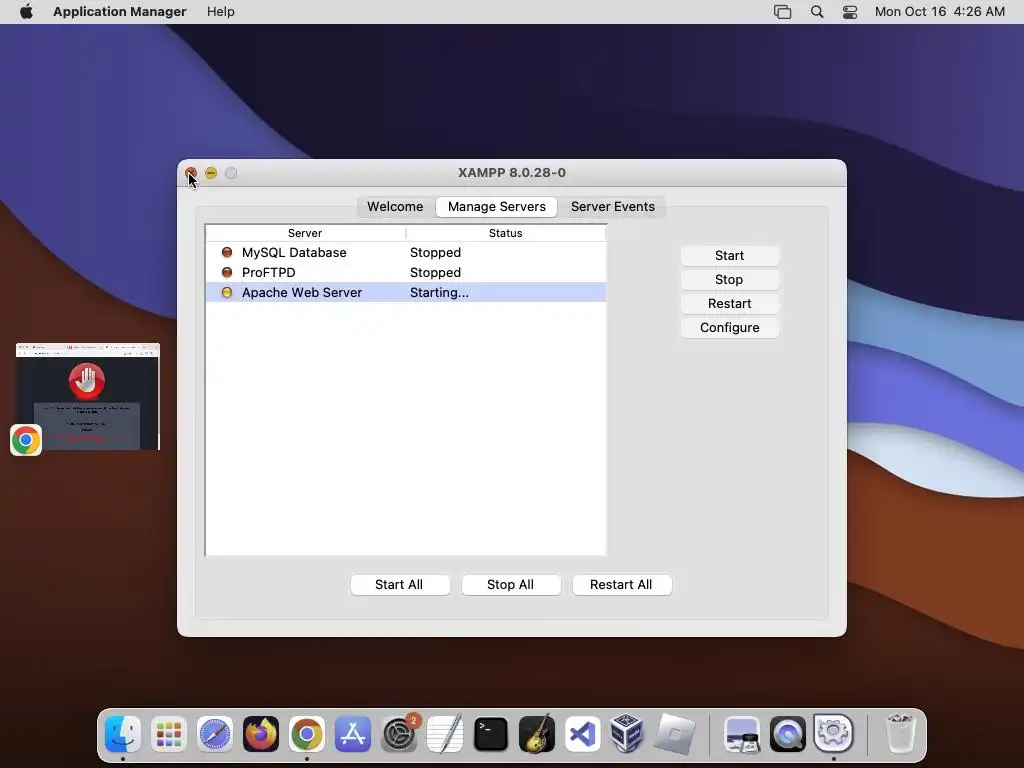Select the Apache Web Server row
Screen dimensions: 1024x768
click(406, 293)
